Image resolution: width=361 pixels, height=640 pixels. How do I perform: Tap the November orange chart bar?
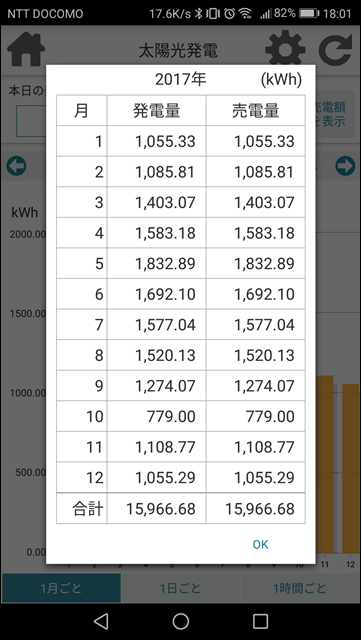[x=325, y=464]
